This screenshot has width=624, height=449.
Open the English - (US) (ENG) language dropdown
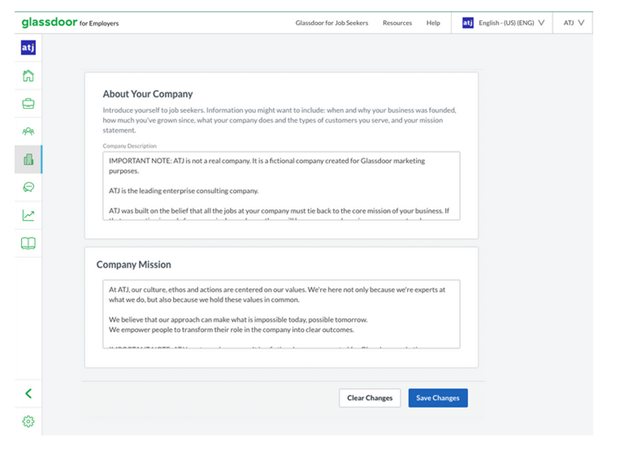click(511, 23)
